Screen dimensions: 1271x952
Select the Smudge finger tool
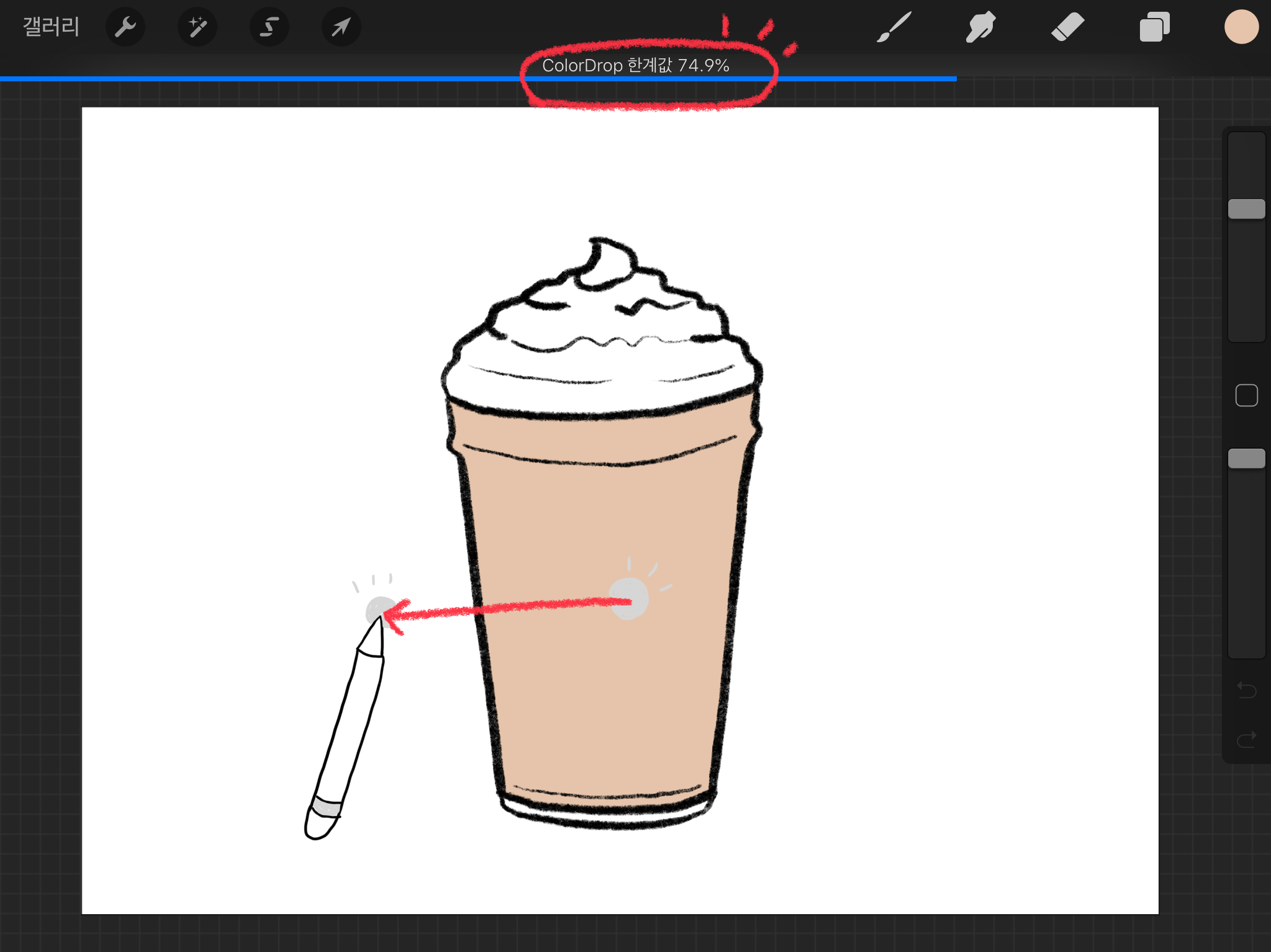980,27
